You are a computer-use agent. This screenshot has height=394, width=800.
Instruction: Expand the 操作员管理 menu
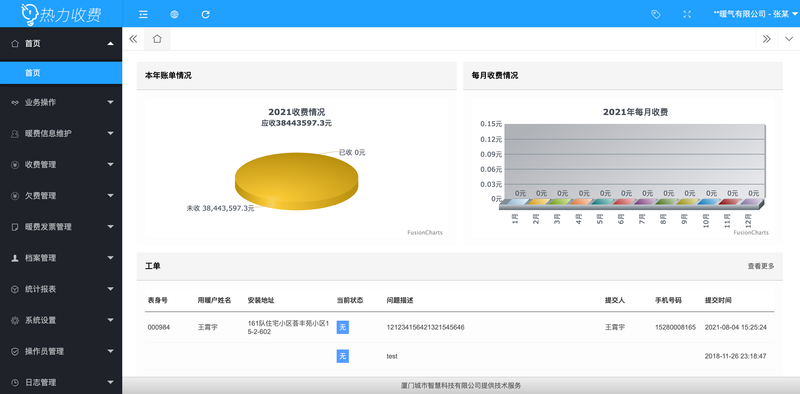coord(61,352)
